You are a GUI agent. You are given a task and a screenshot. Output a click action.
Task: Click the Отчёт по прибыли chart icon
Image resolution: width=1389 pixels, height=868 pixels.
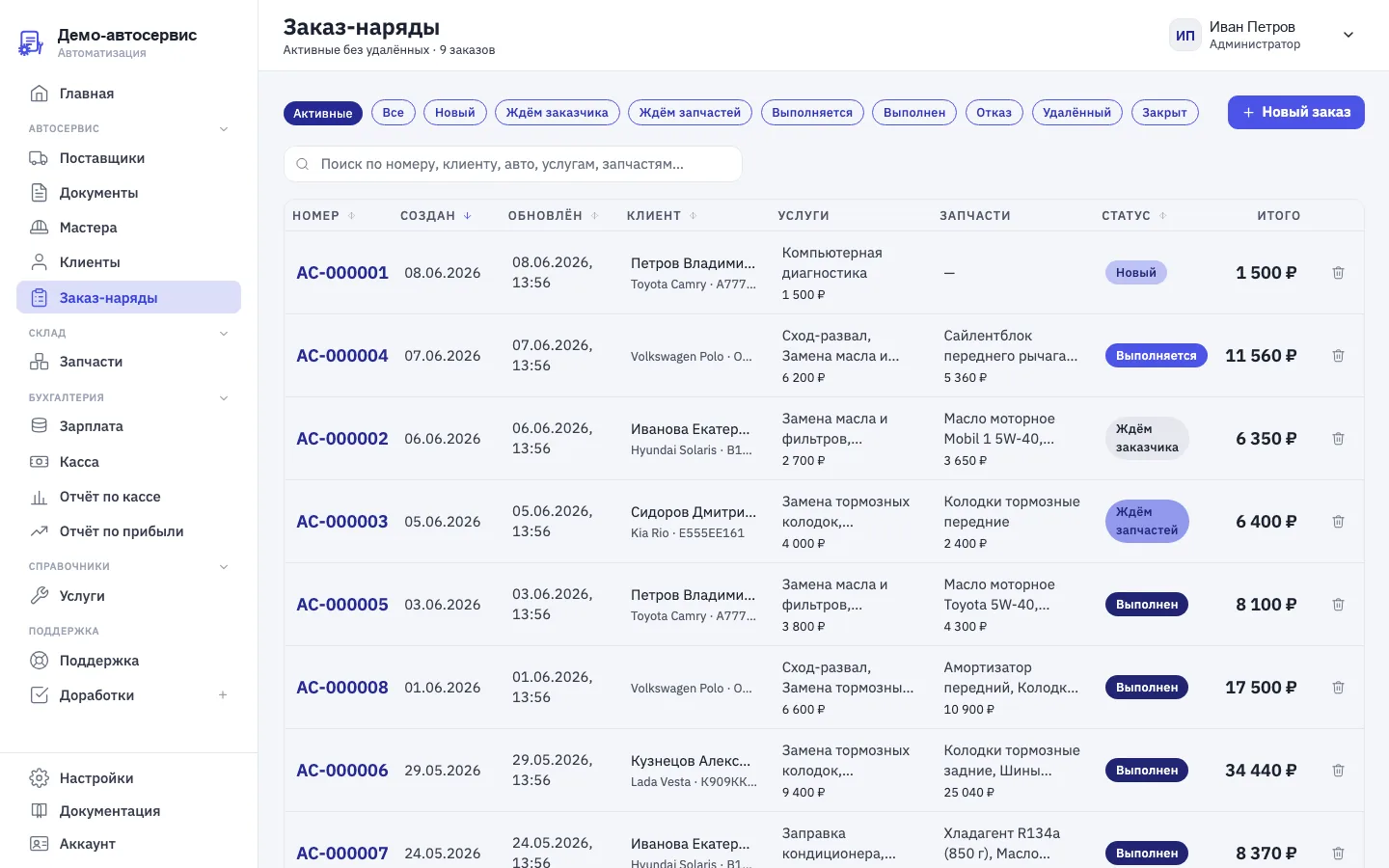click(40, 531)
